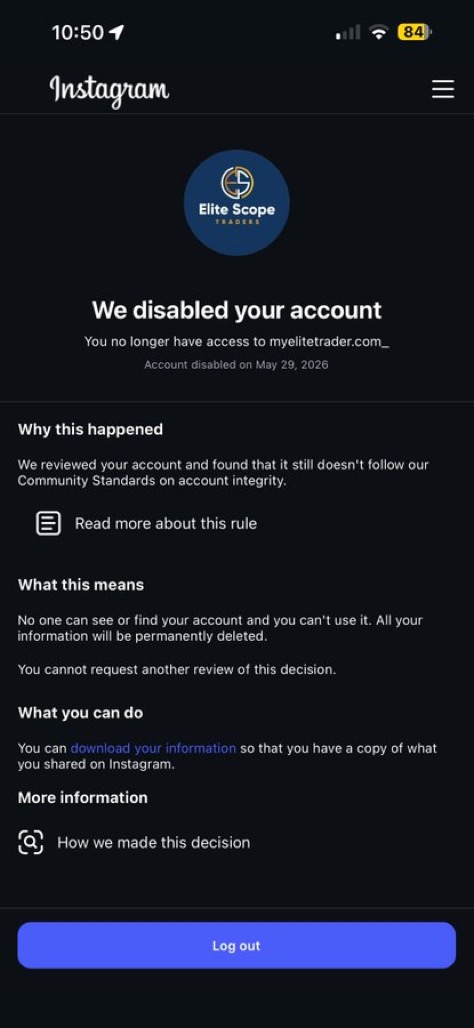The image size is (474, 1028).
Task: Click the Log out button
Action: 237,945
